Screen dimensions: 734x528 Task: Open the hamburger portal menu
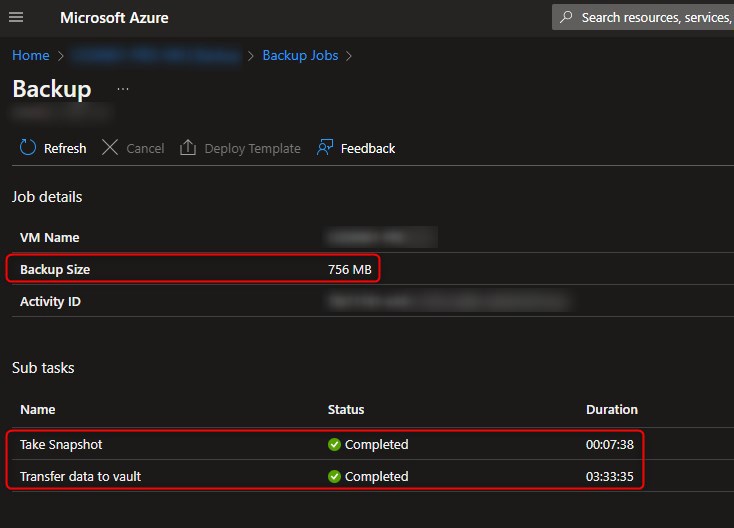click(x=16, y=17)
